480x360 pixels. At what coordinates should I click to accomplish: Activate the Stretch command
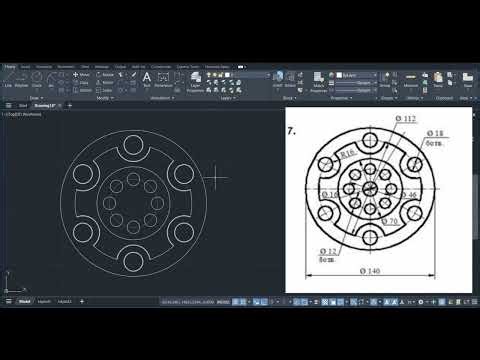coord(82,90)
